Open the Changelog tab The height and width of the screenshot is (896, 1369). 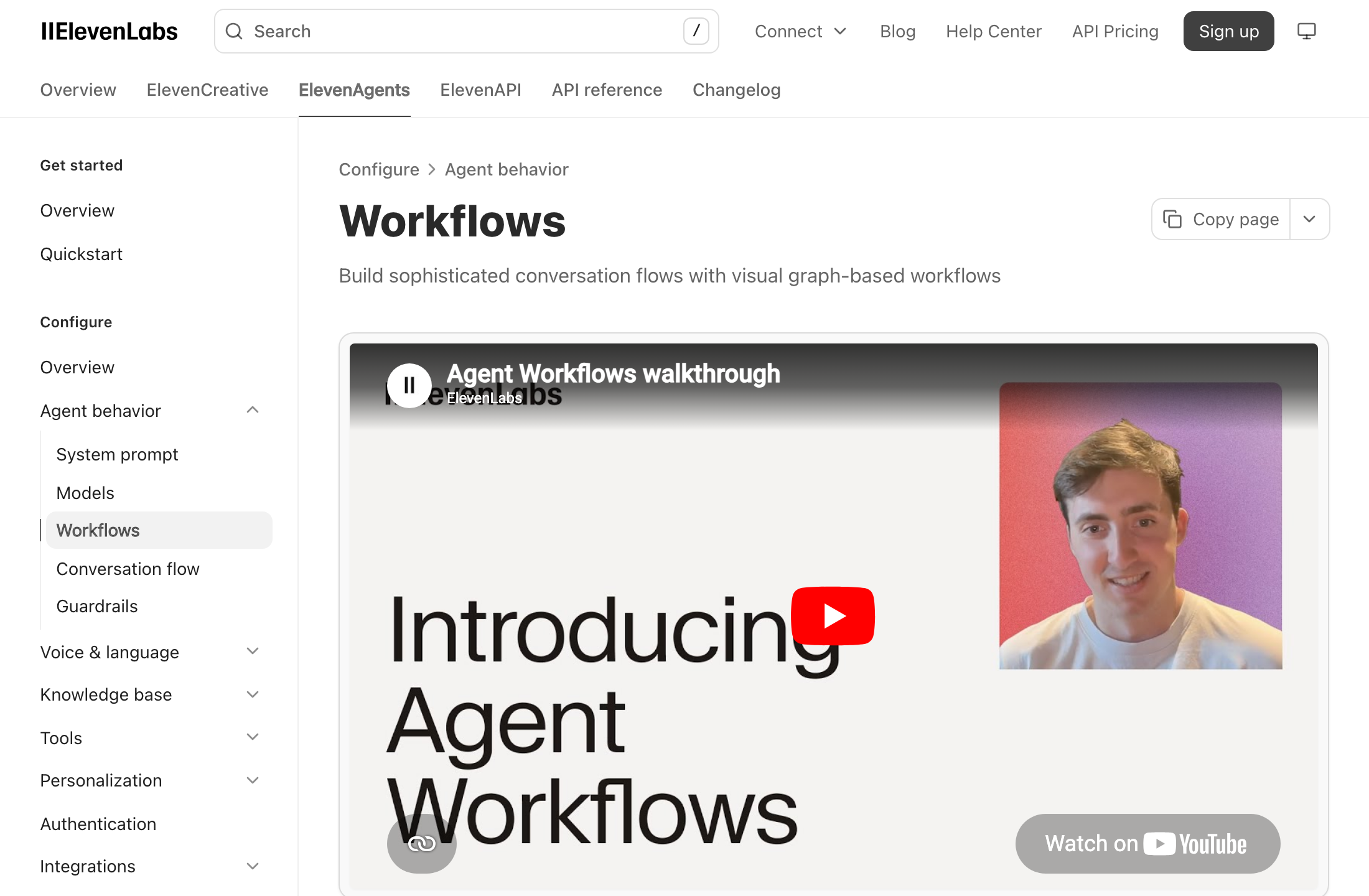[736, 90]
